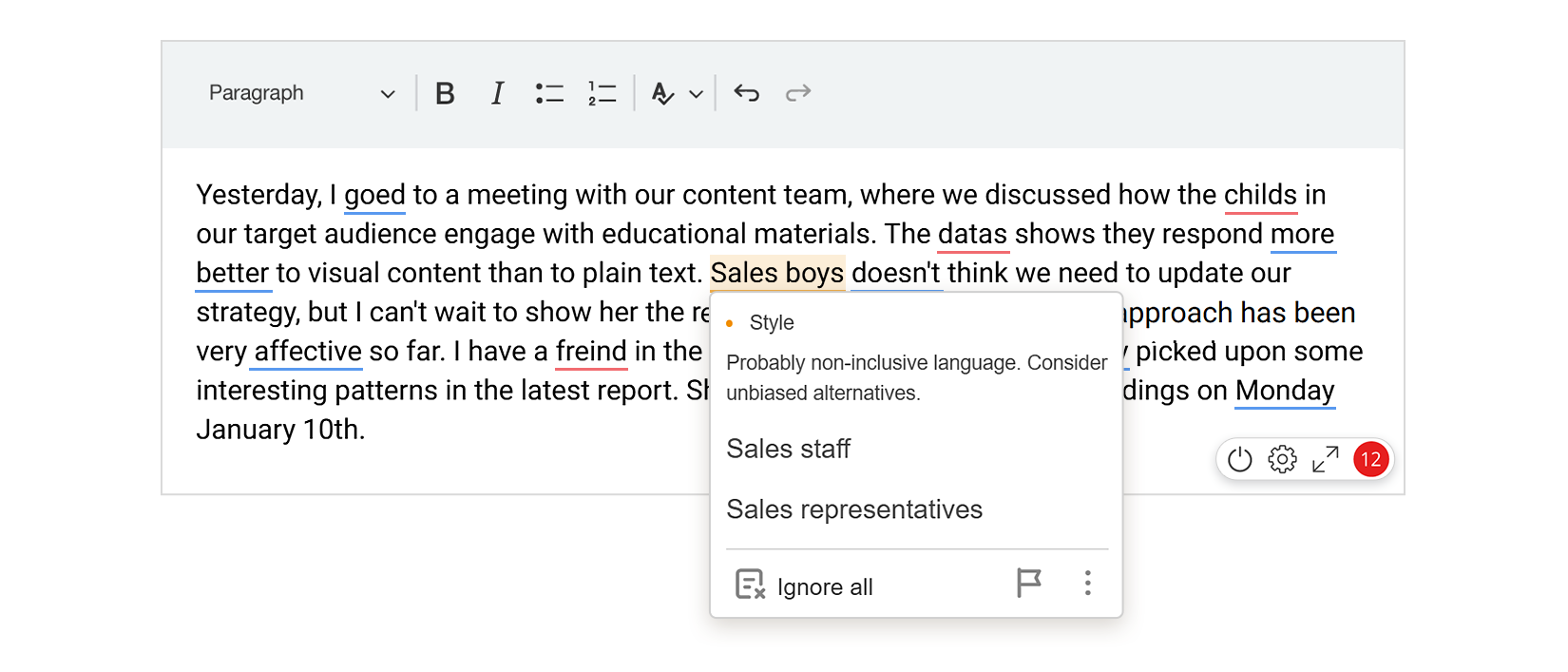Screen dimensions: 1568x672
Task: Toggle bold formatting
Action: tap(445, 93)
